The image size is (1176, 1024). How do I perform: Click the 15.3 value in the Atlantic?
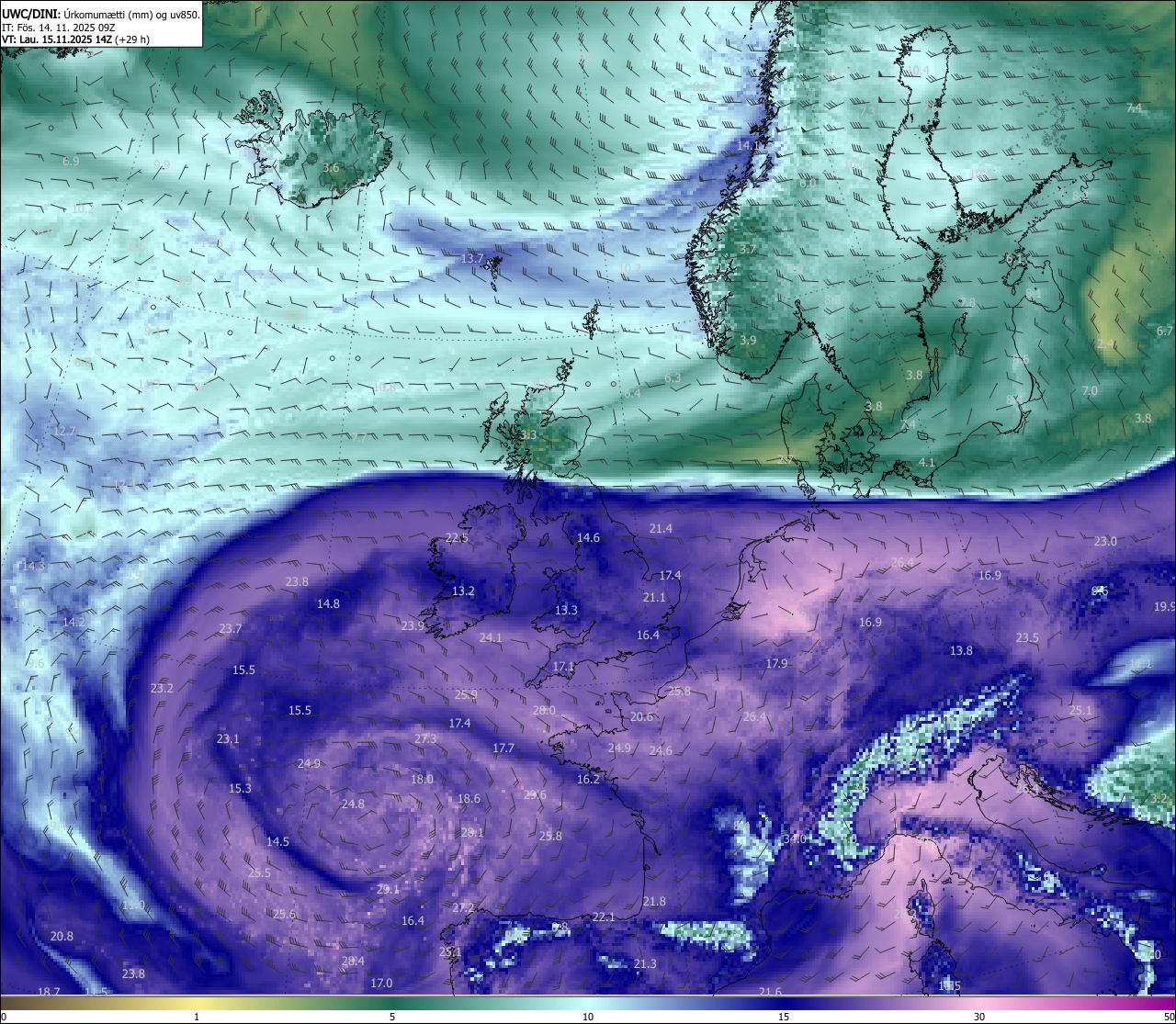(x=240, y=789)
